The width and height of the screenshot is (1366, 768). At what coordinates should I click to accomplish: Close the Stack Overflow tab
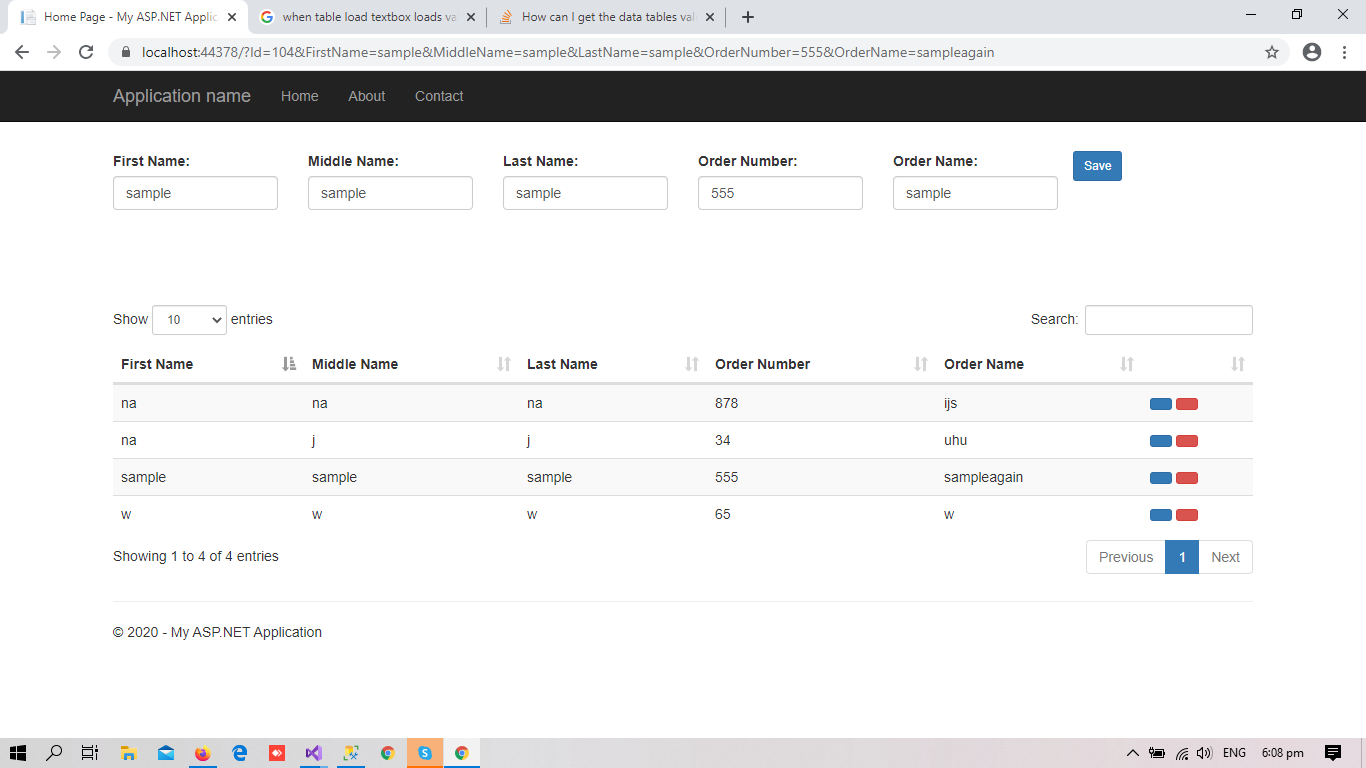coord(710,17)
